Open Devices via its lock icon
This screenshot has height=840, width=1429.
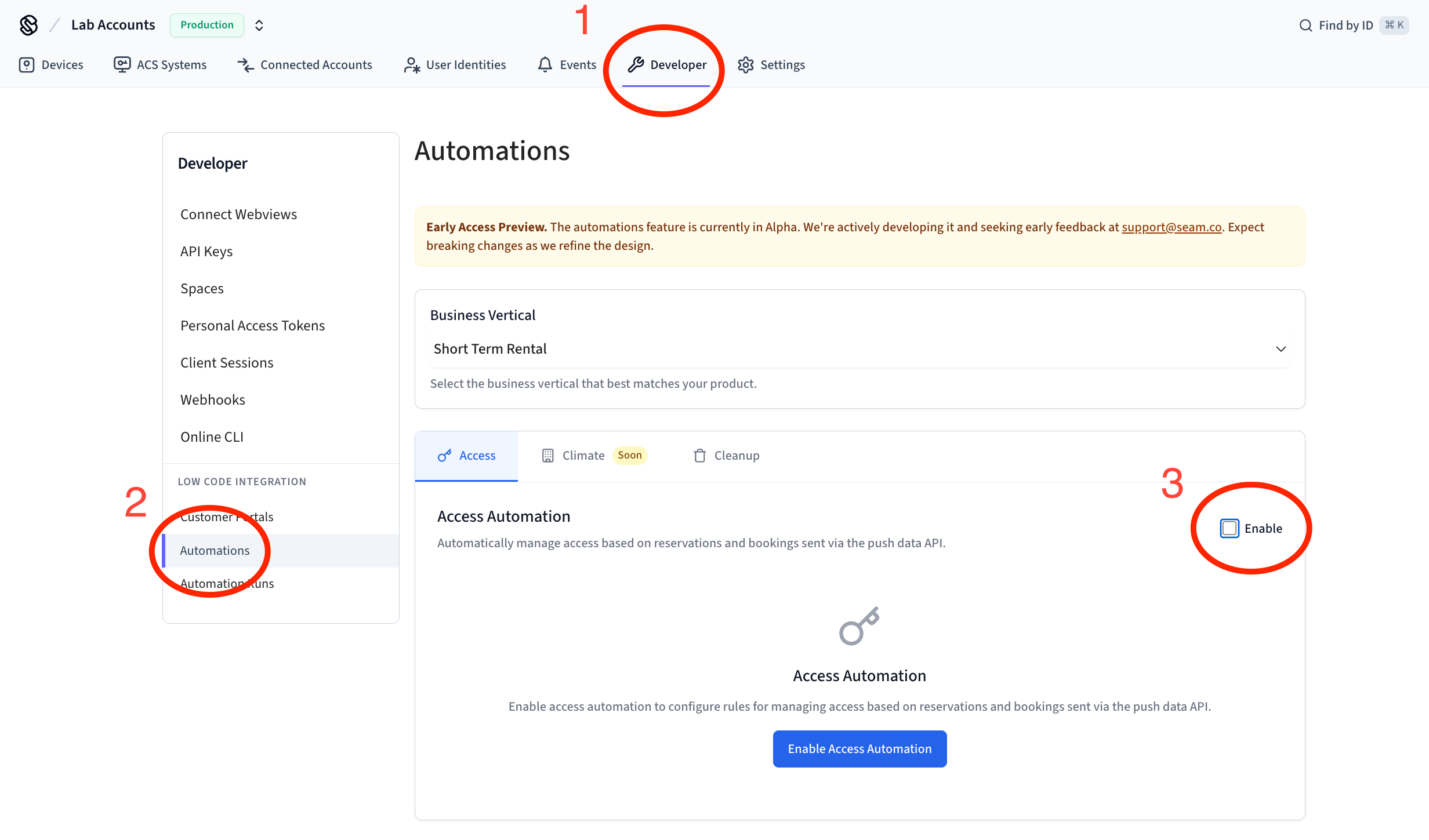point(27,65)
